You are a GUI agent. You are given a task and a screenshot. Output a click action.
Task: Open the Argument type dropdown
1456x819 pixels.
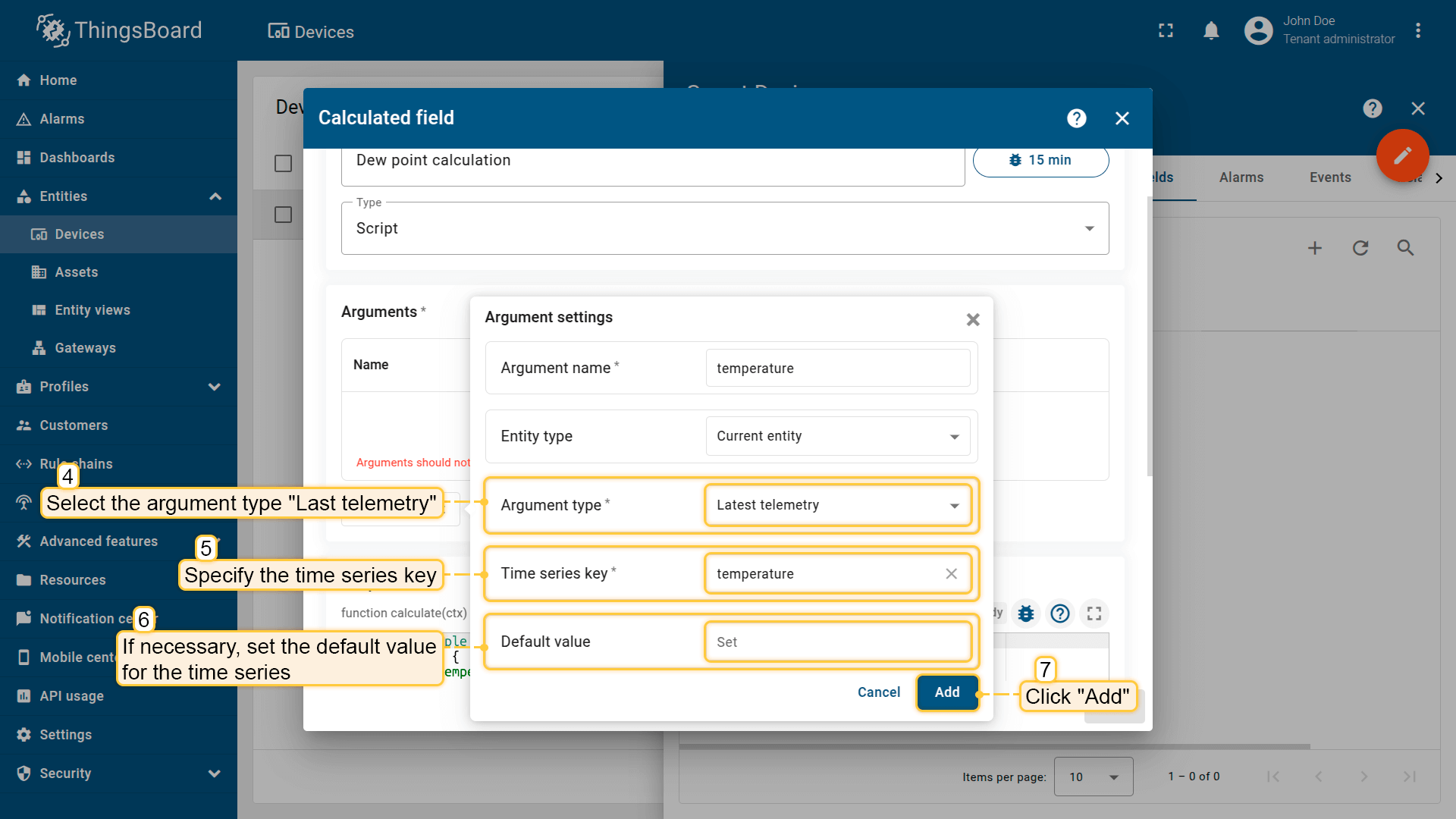click(x=837, y=505)
